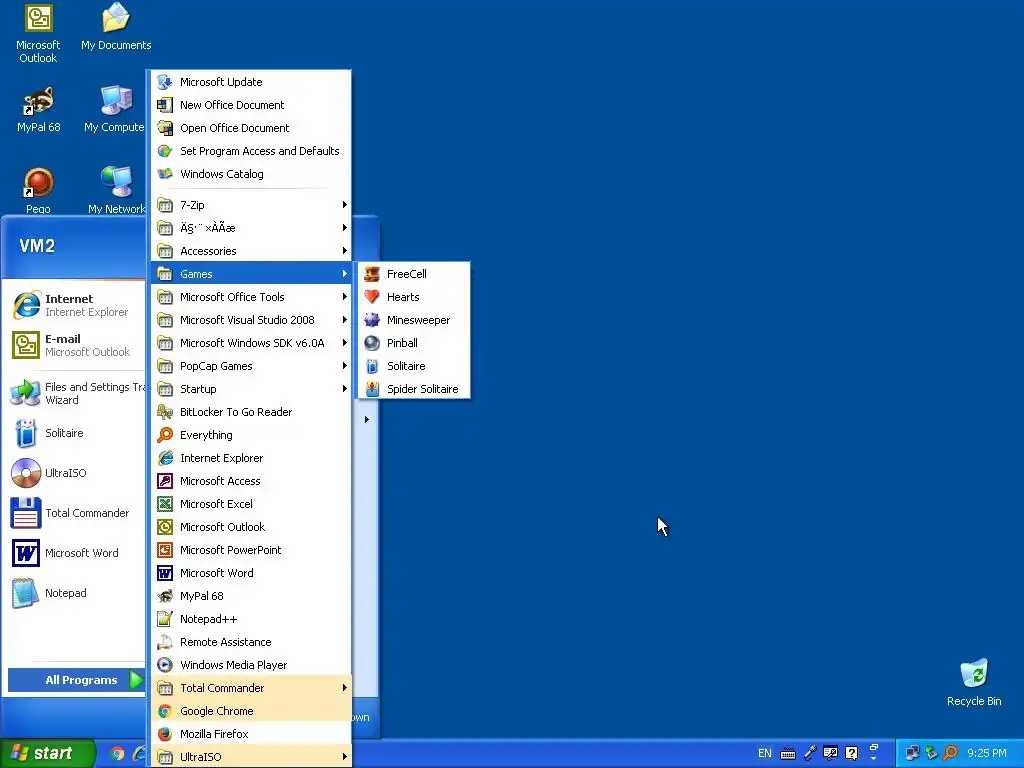Click Spider Solitaire icon
Image resolution: width=1024 pixels, height=768 pixels.
[x=372, y=389]
